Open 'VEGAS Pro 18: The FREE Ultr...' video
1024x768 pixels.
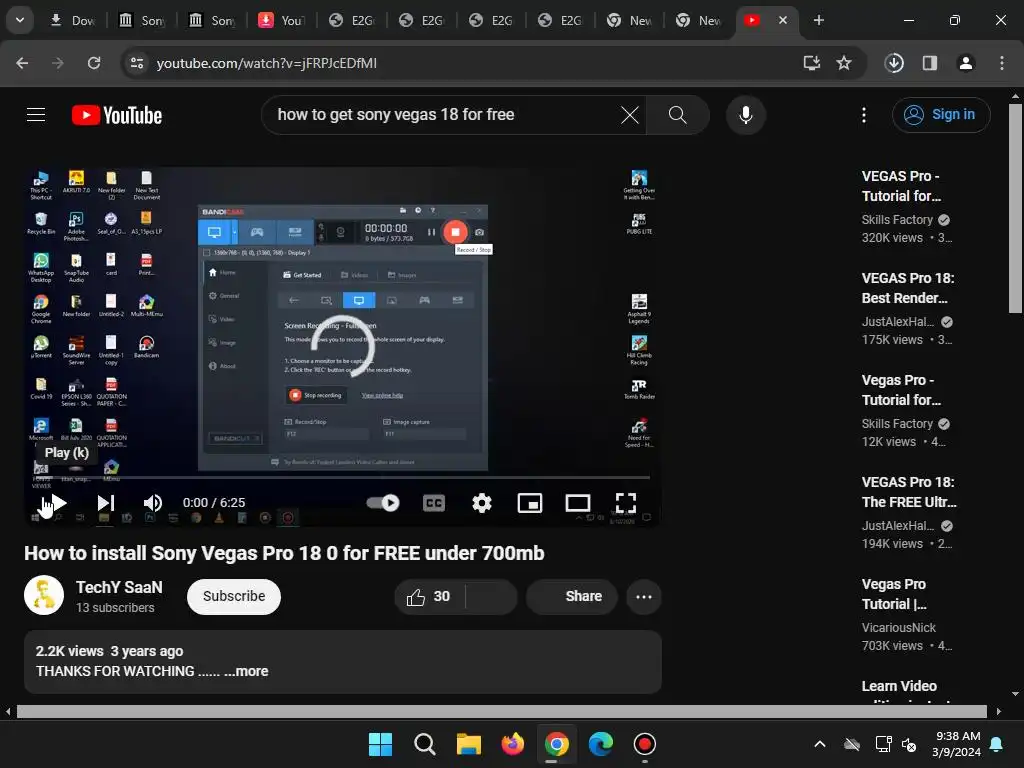click(909, 492)
